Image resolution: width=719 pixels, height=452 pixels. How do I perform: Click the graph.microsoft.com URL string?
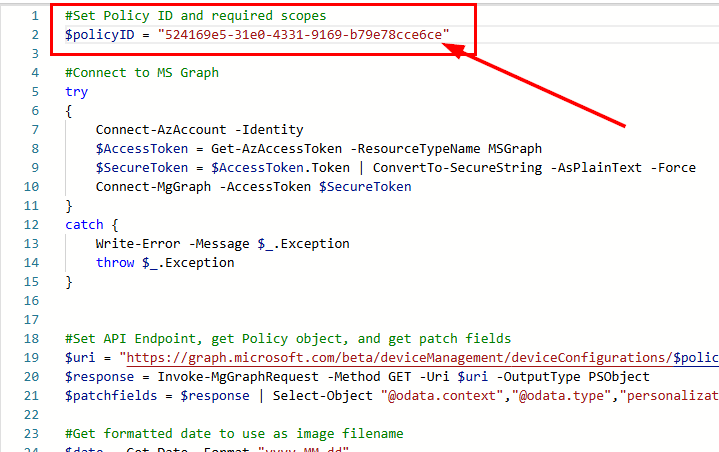[400, 357]
